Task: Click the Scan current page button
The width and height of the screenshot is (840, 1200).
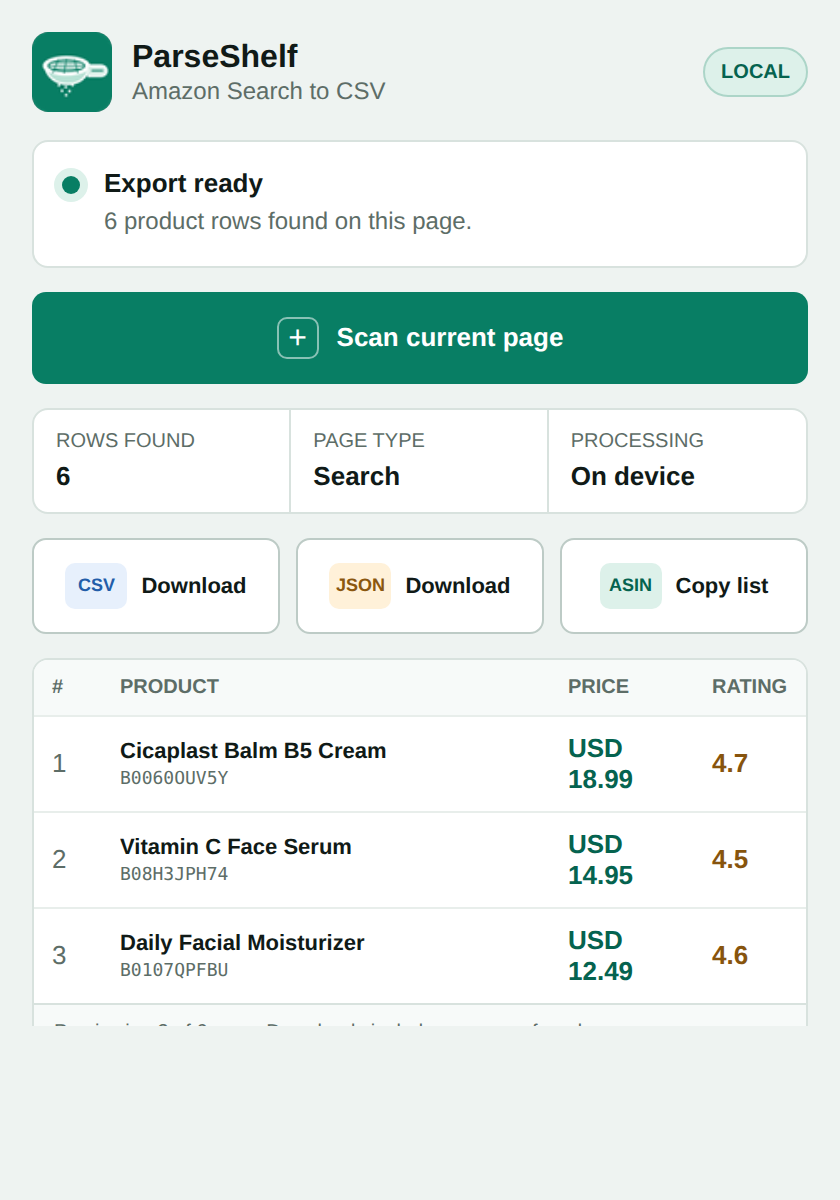Action: click(420, 338)
